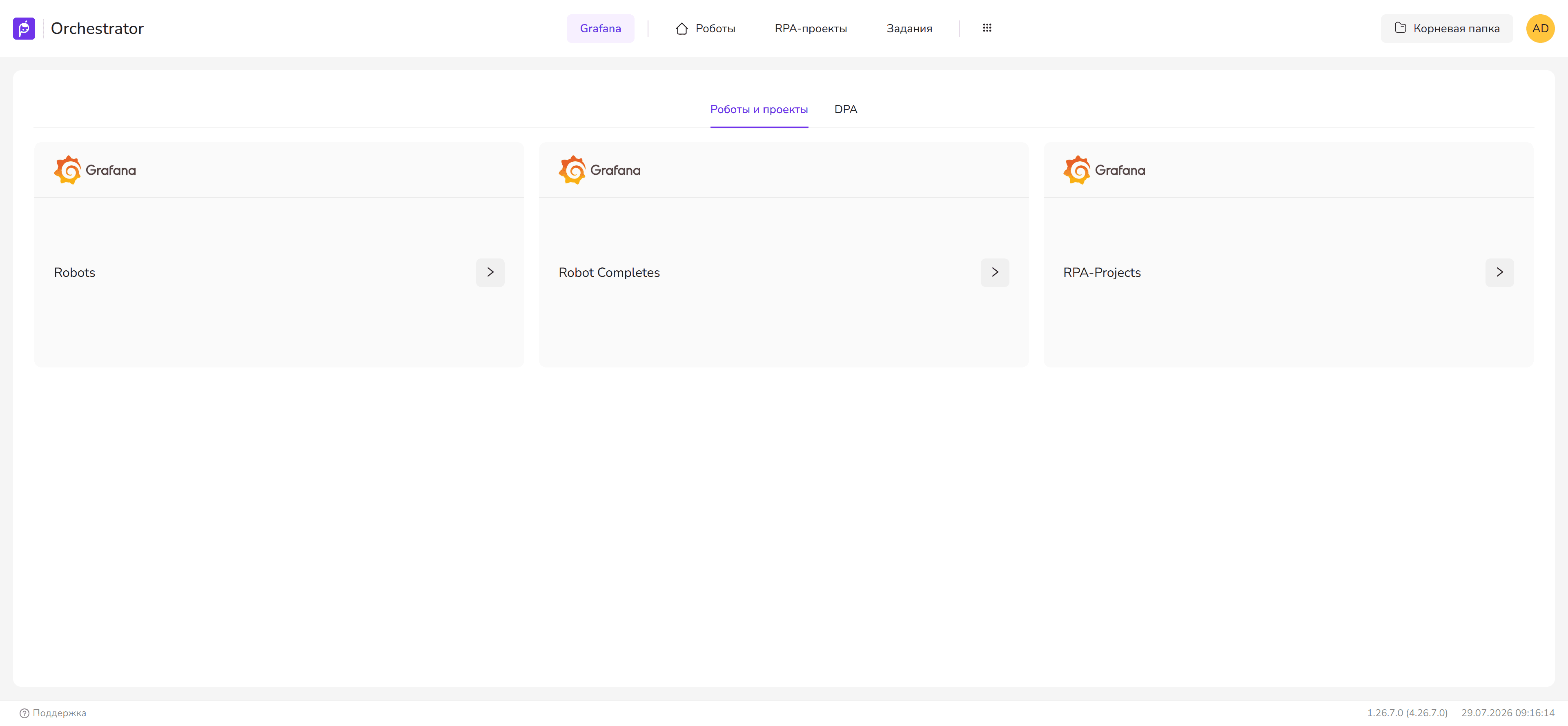Open the Robot Completes dashboard arrow
The width and height of the screenshot is (1568, 726).
click(995, 272)
